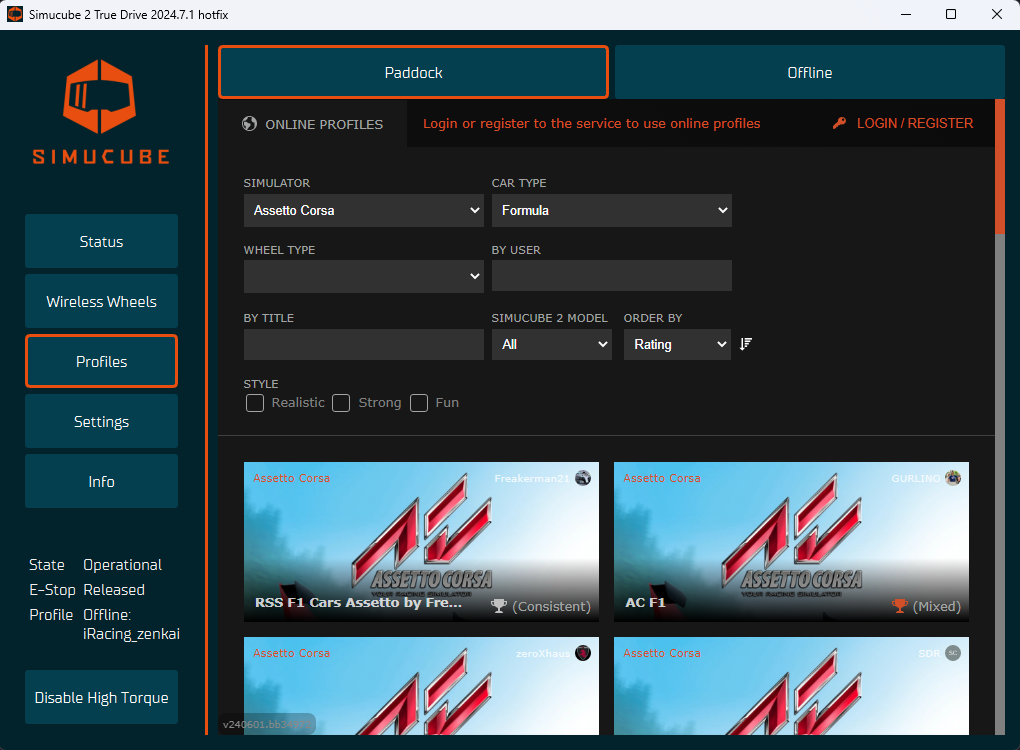Screen dimensions: 1020x750
Task: Select the Paddock tab
Action: pyautogui.click(x=413, y=73)
